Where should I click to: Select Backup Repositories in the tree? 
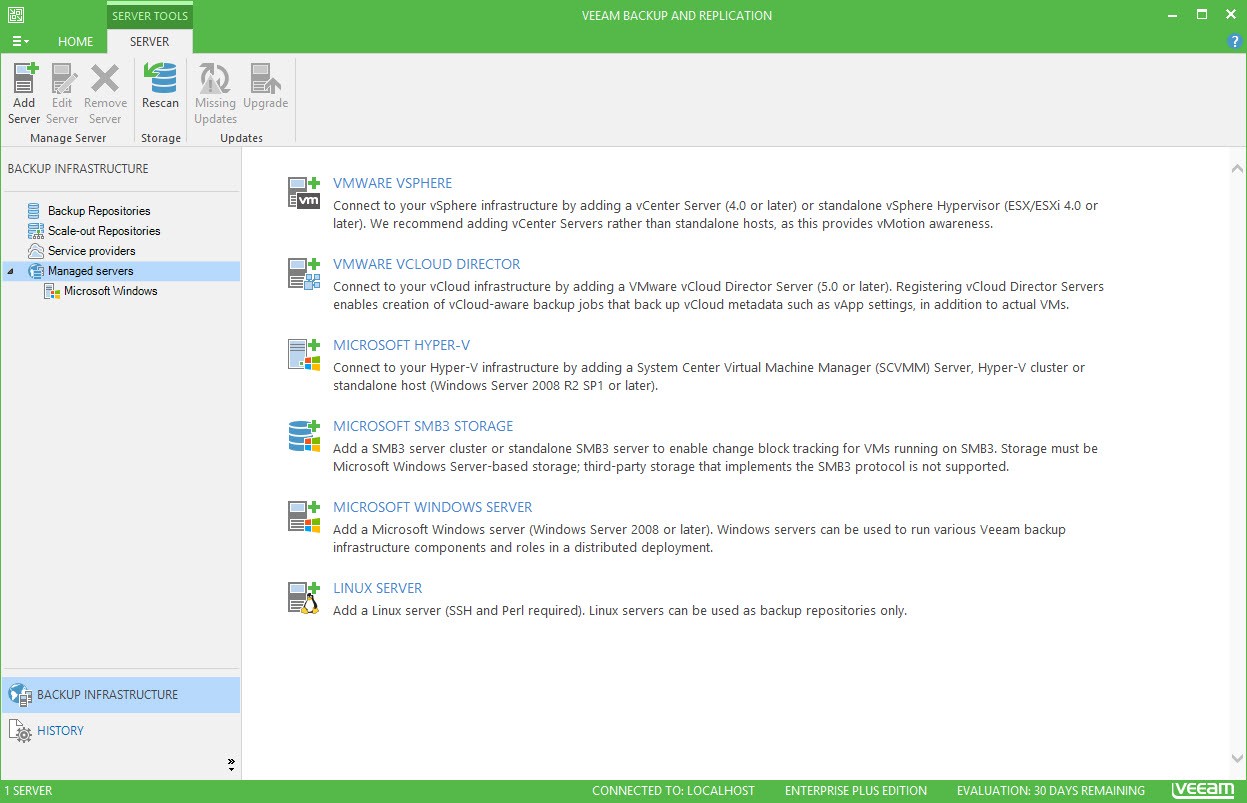tap(99, 211)
